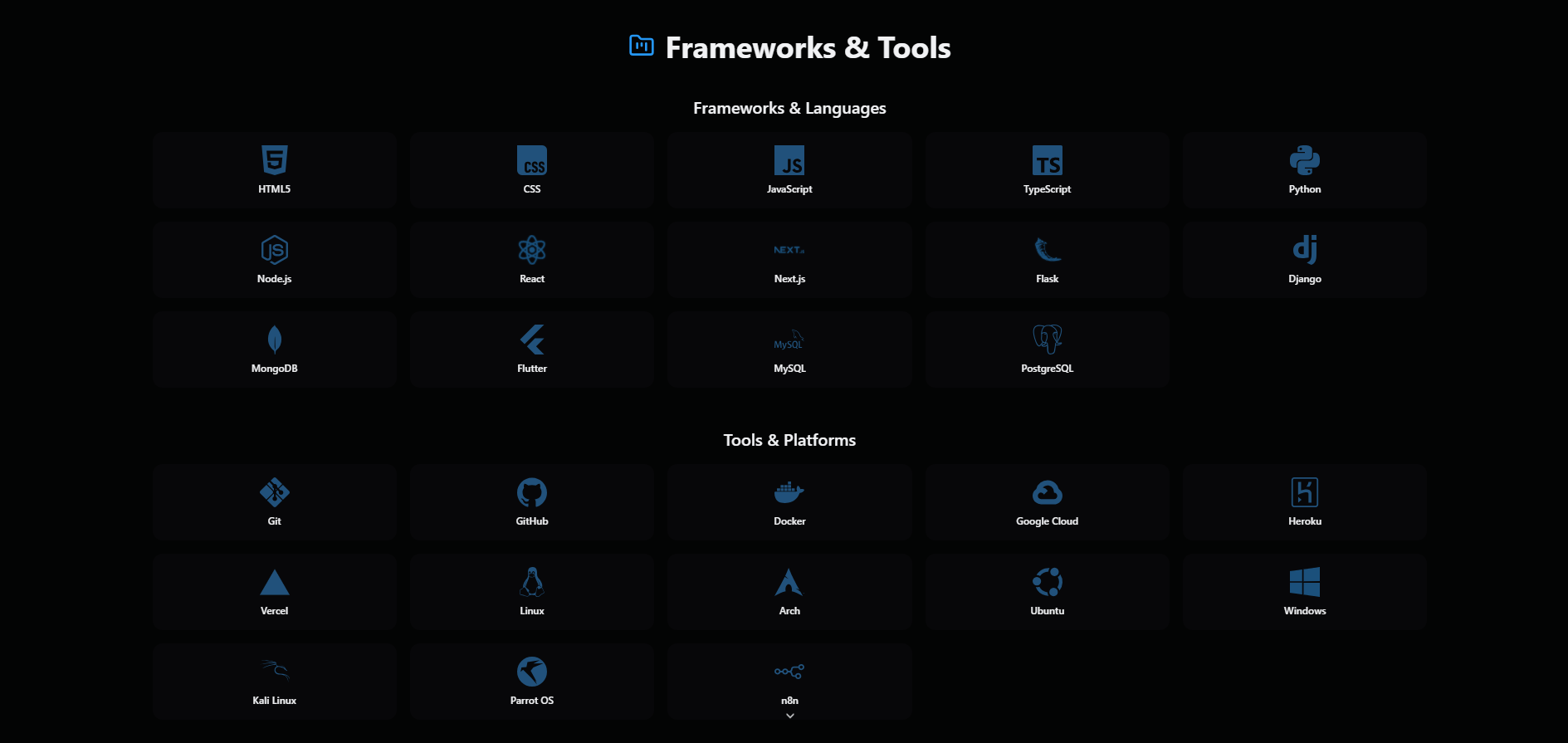The image size is (1568, 743).
Task: Select the Docker whale icon
Action: (789, 492)
